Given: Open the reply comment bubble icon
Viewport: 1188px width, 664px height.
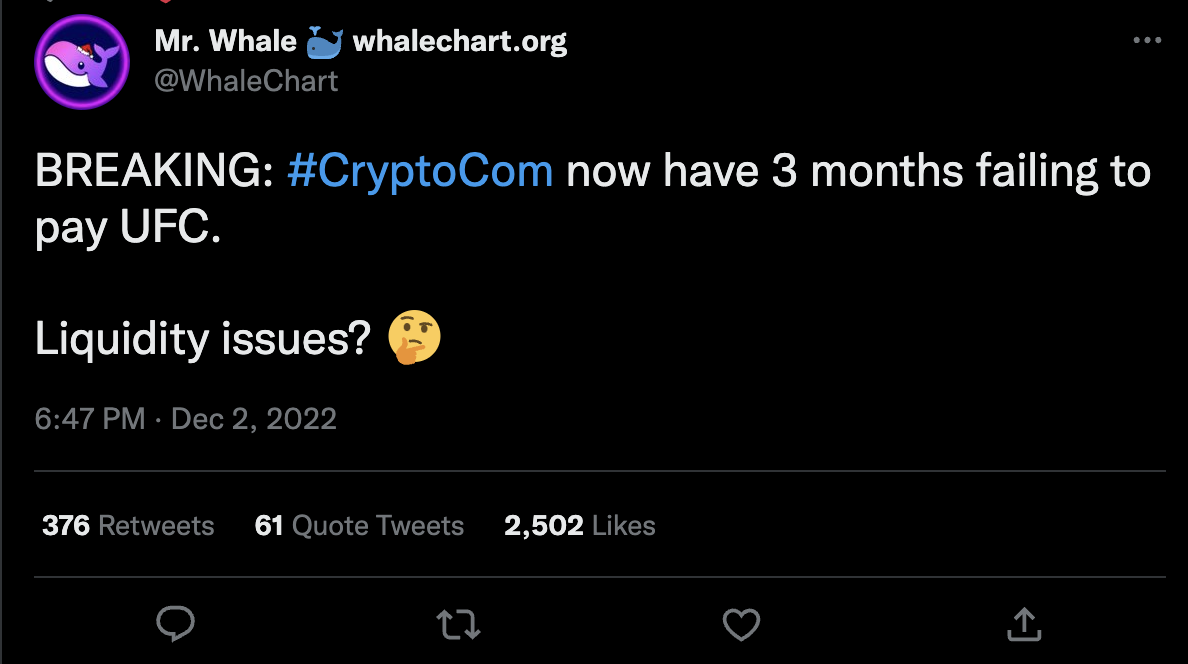Looking at the screenshot, I should pyautogui.click(x=175, y=624).
